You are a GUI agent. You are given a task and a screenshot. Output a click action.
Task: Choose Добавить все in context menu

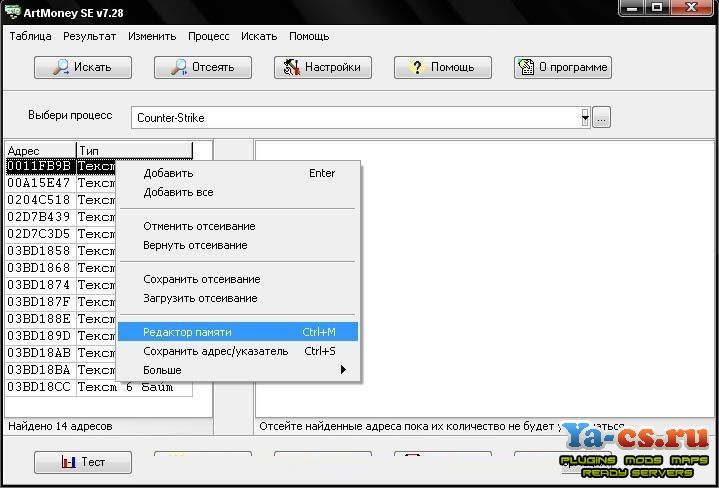238,192
